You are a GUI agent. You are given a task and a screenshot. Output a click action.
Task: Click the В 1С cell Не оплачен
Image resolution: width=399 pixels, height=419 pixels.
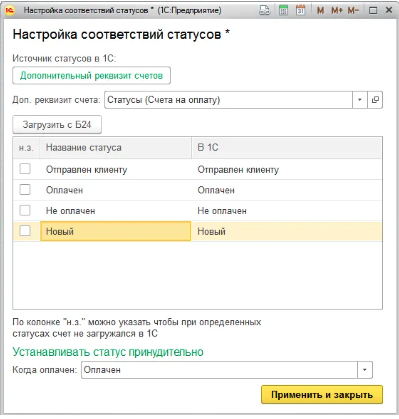tap(287, 211)
